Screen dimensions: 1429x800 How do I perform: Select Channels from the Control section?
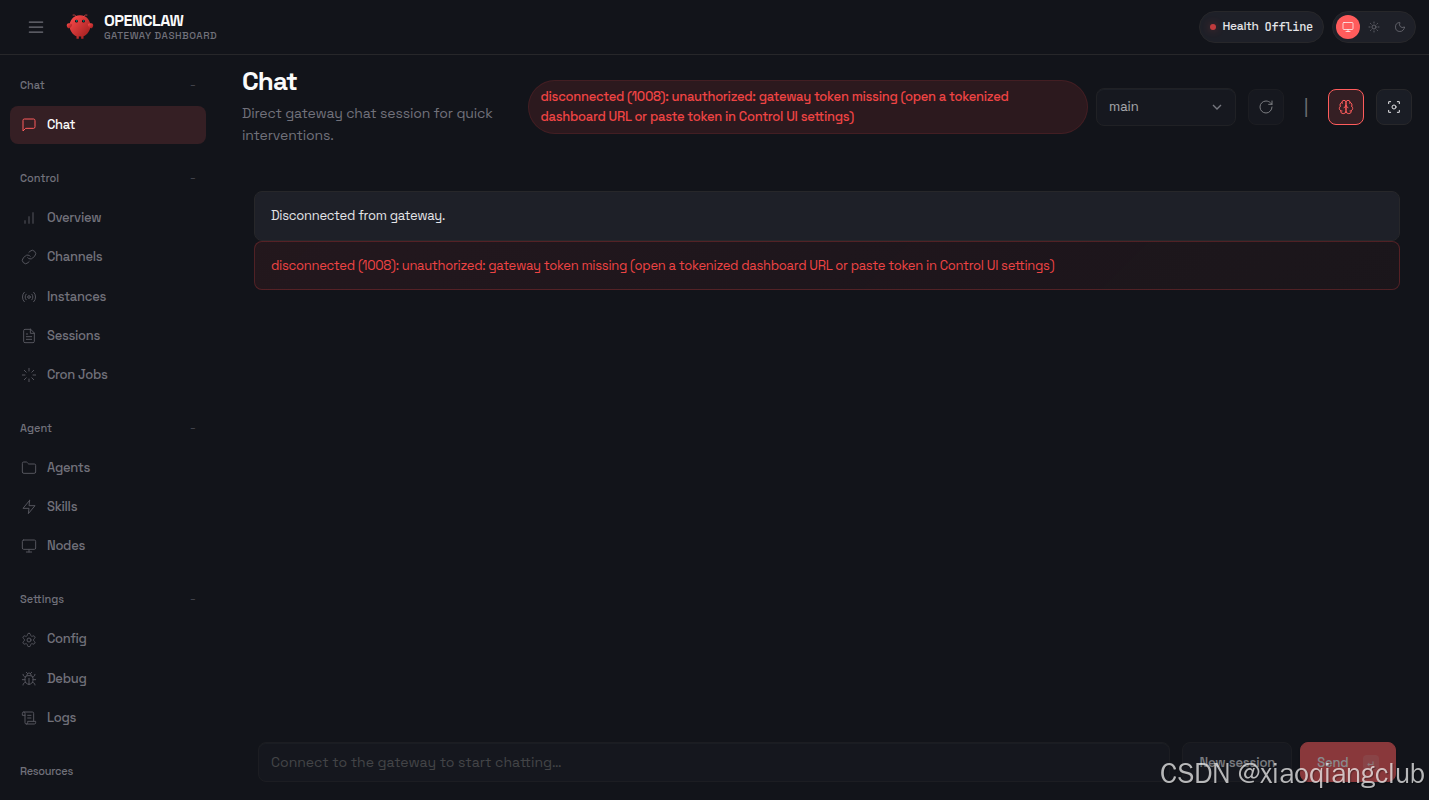tap(74, 256)
